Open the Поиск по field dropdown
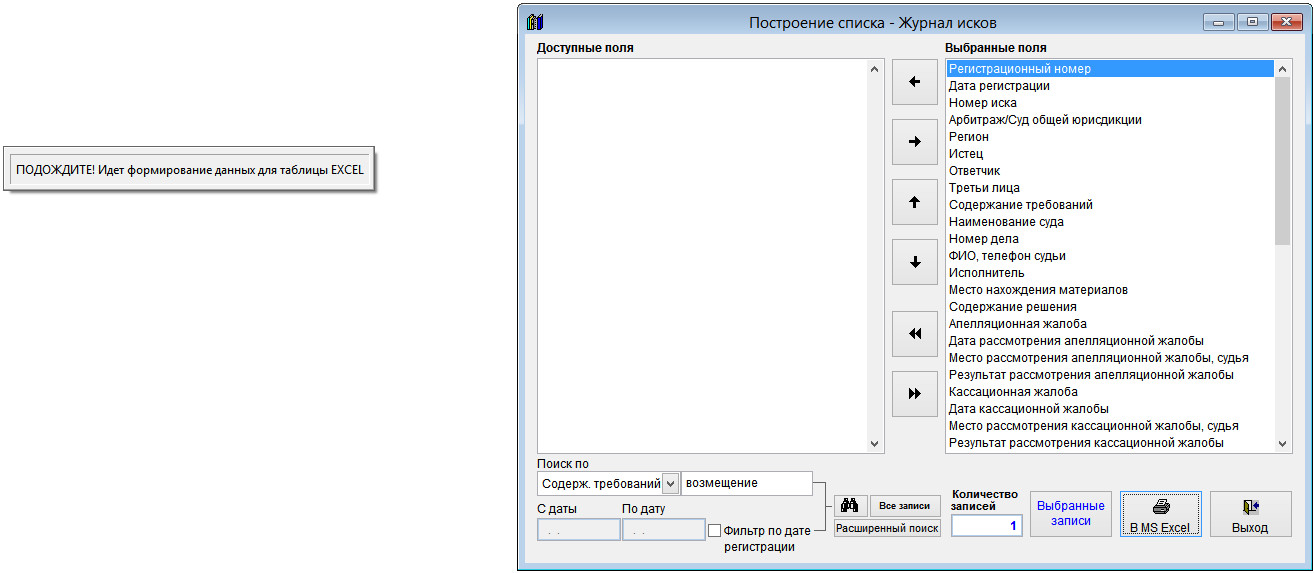1314x573 pixels. pyautogui.click(x=671, y=483)
